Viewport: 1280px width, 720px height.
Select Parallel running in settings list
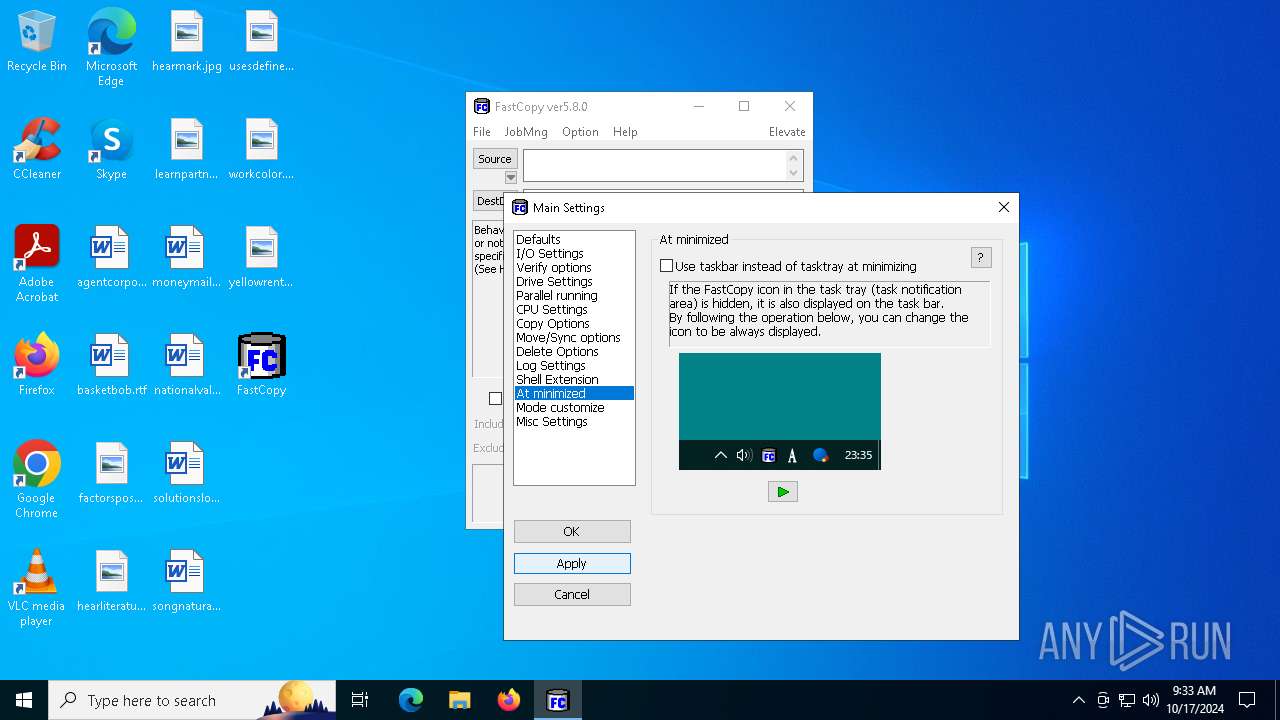pos(574,295)
